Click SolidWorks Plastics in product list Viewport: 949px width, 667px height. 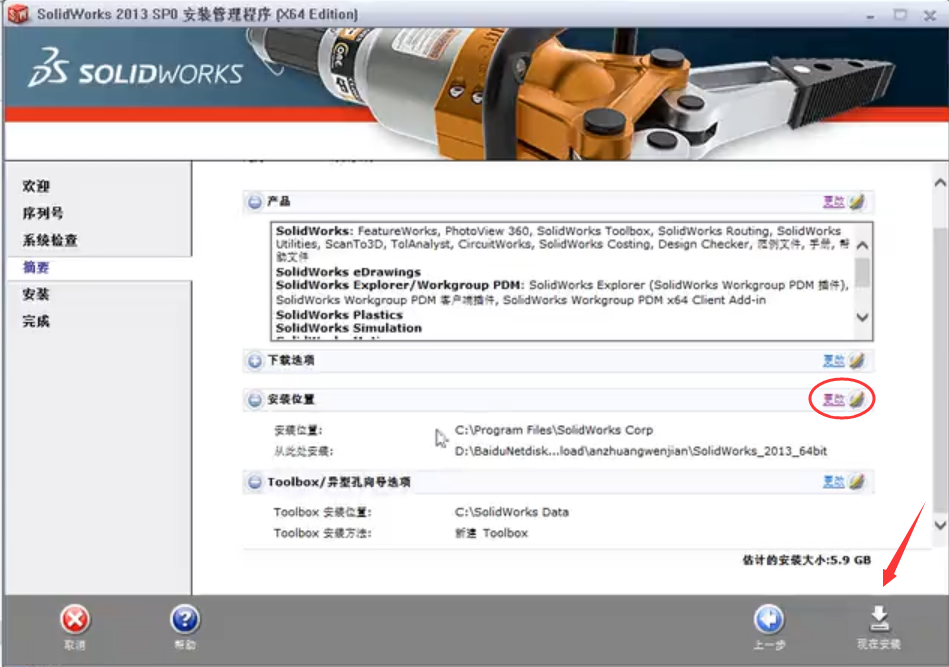[339, 315]
